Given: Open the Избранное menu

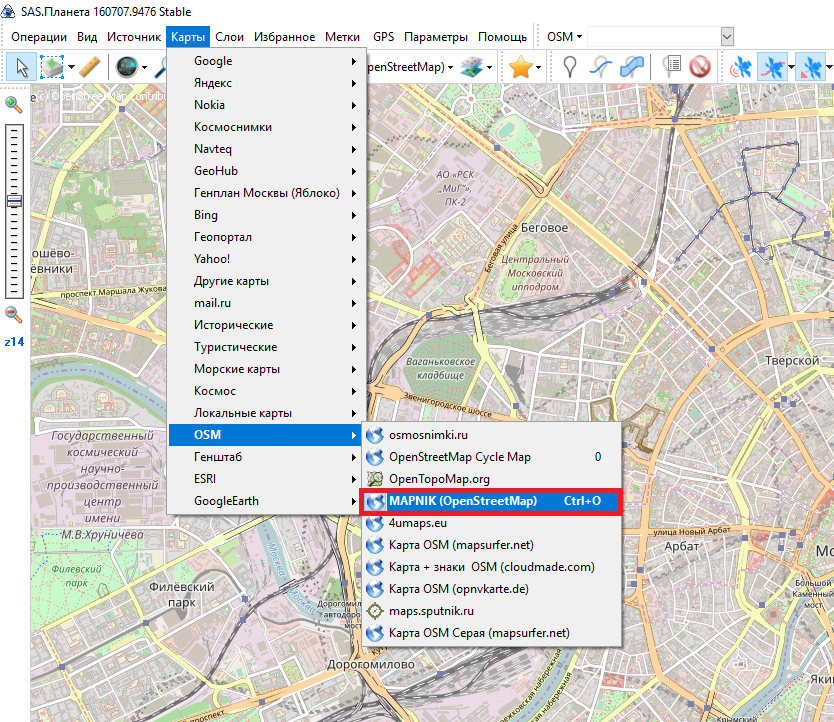Looking at the screenshot, I should 285,37.
